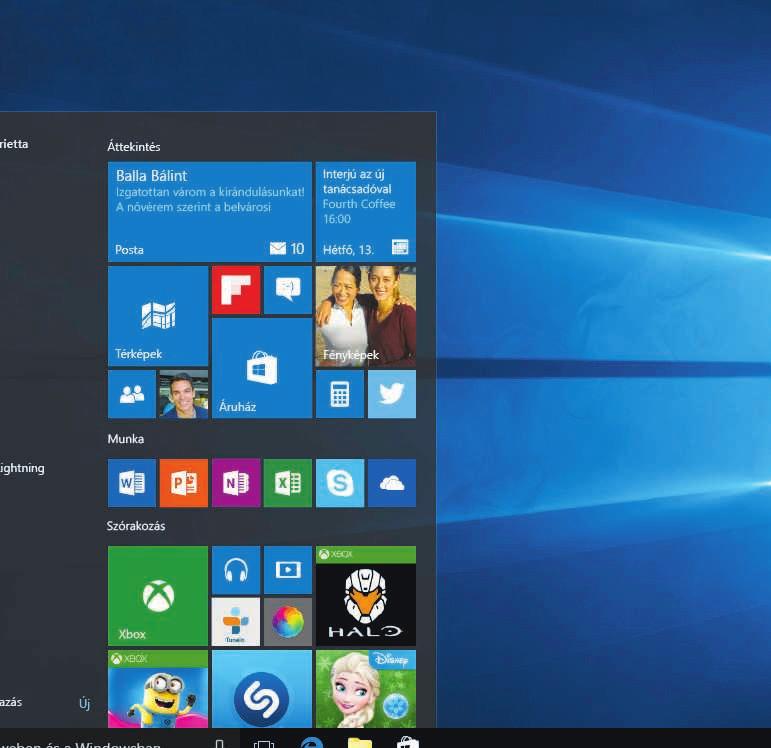This screenshot has width=771, height=748.
Task: Launch the red Flipboard tile
Action: click(x=236, y=290)
